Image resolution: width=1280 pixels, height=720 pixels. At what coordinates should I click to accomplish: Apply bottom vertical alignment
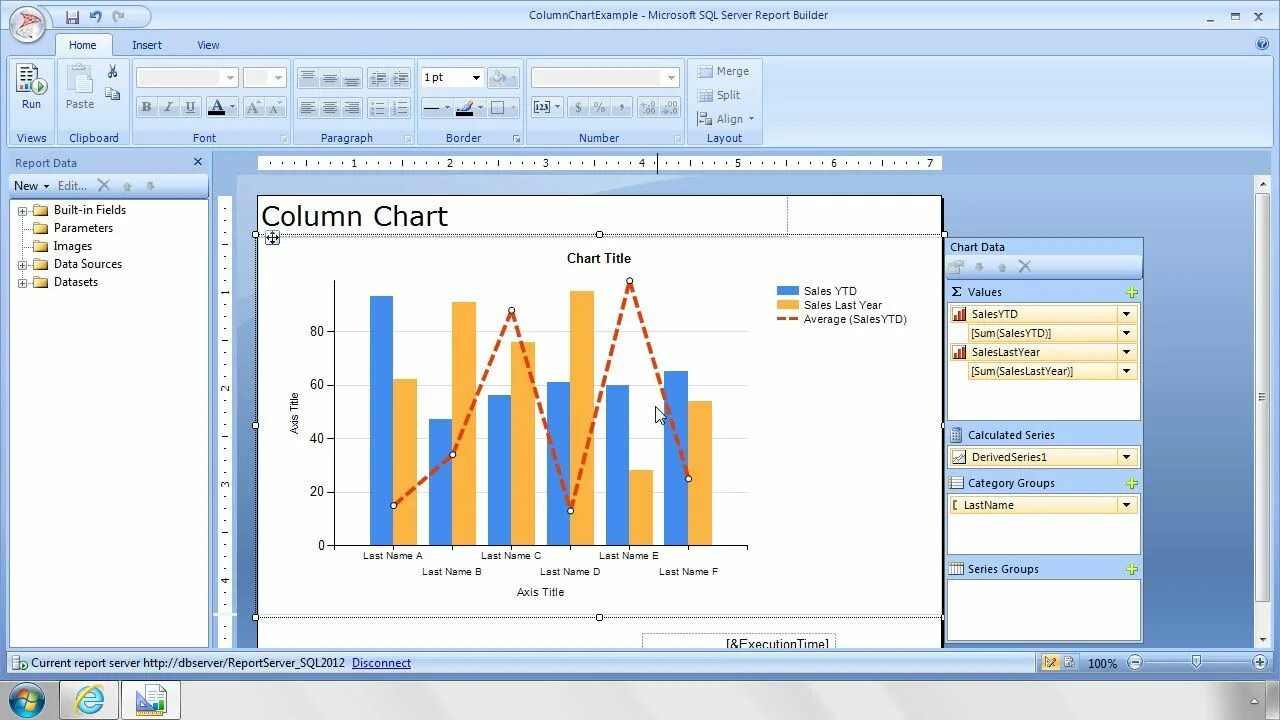352,77
